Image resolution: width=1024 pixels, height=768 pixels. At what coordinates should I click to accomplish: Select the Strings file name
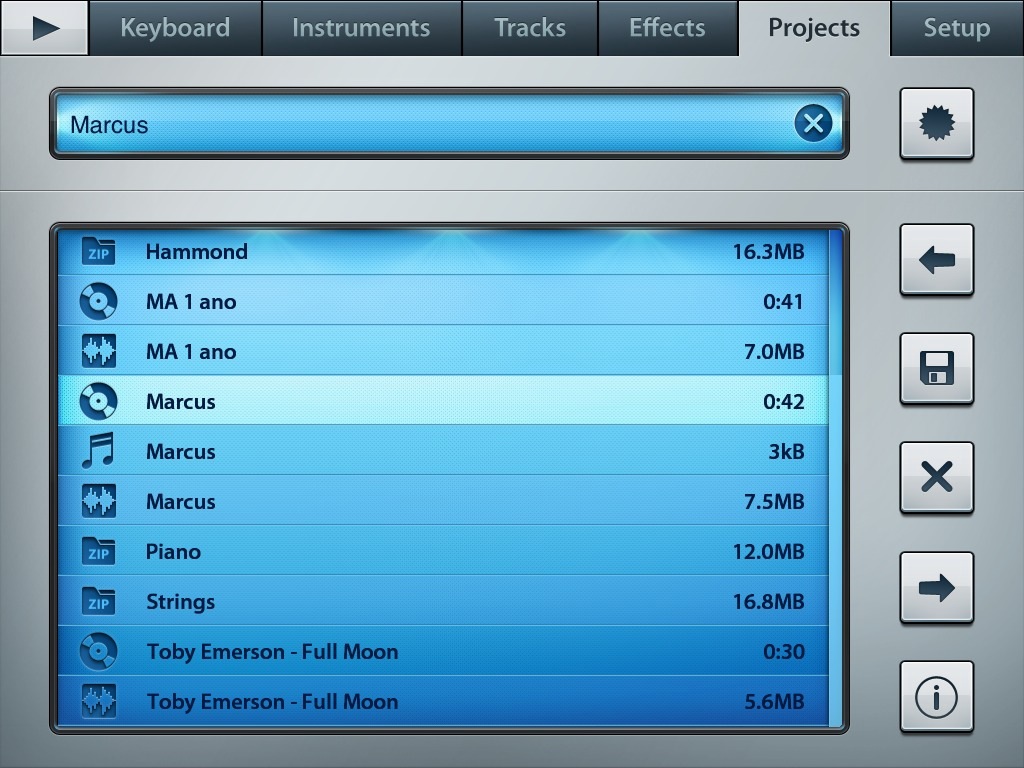click(180, 602)
